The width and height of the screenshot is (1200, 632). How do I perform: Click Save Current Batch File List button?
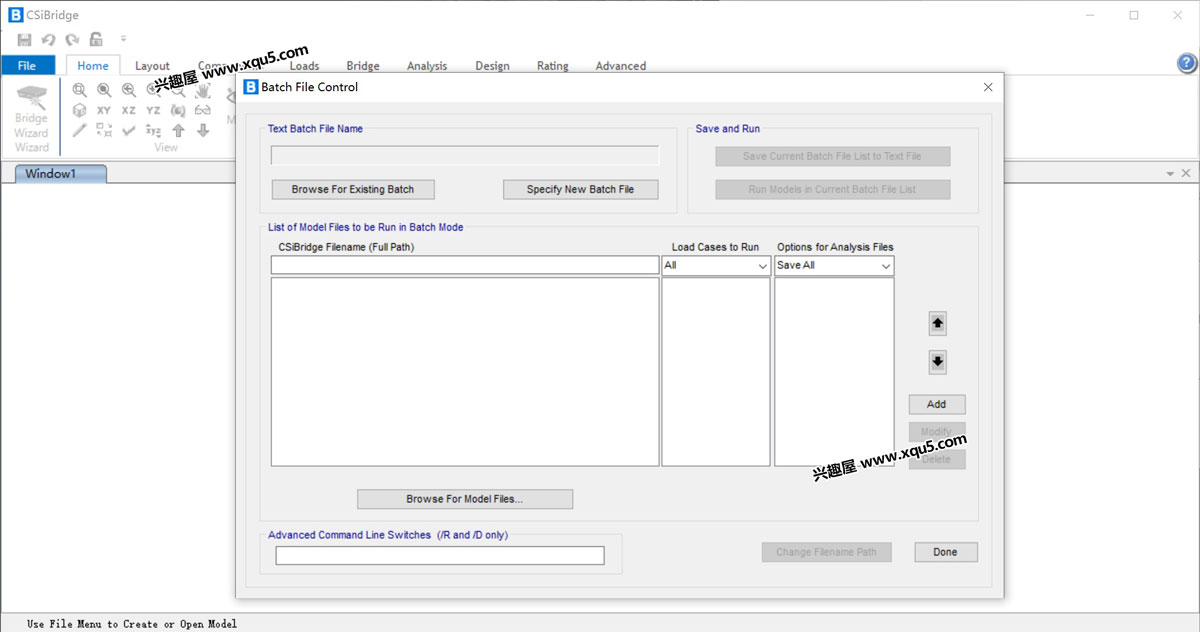click(x=832, y=156)
